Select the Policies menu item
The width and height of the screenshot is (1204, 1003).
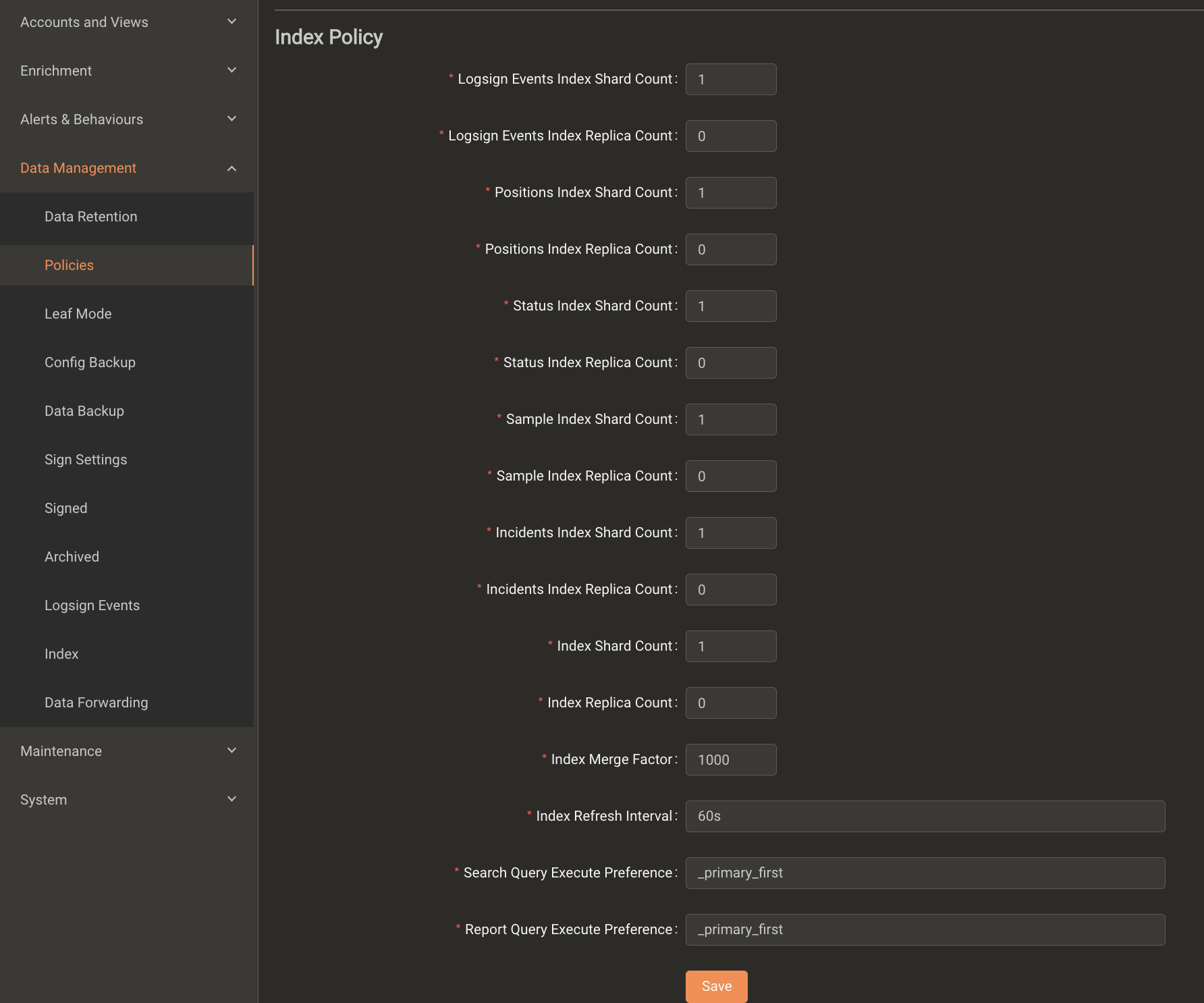point(127,265)
